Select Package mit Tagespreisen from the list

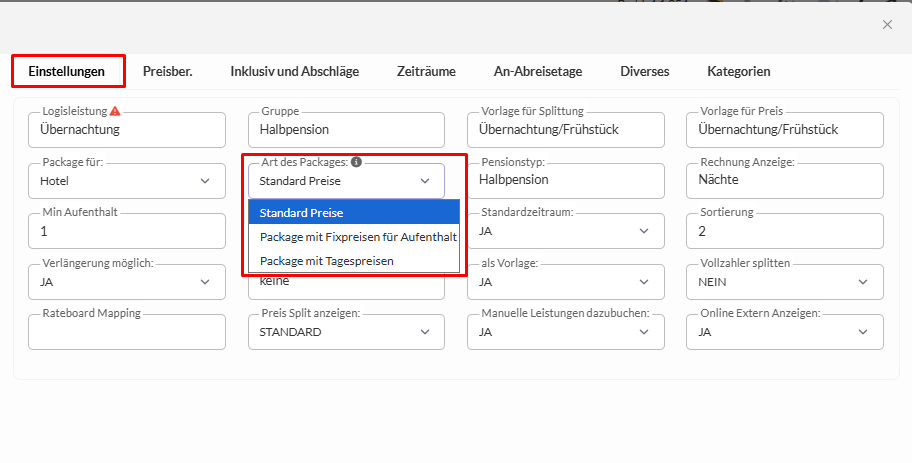click(x=326, y=261)
